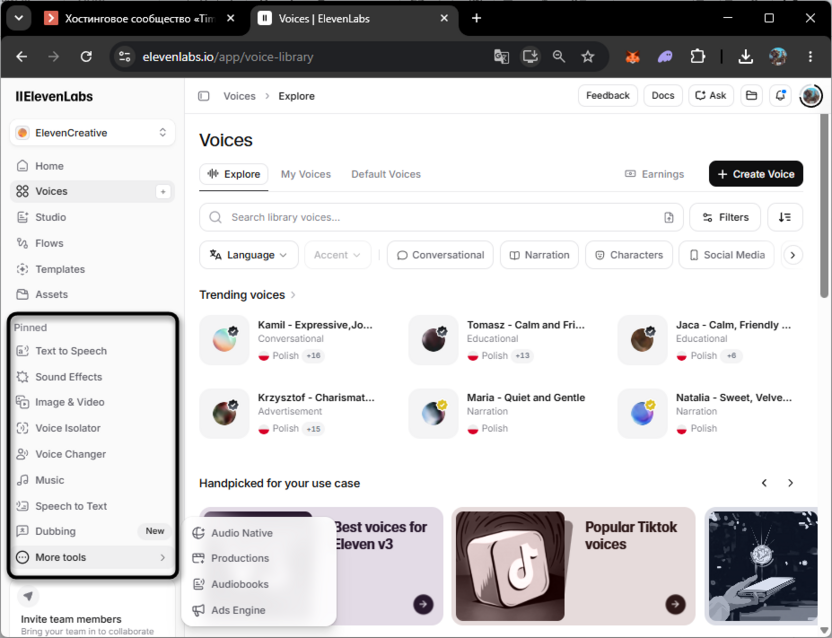832x638 pixels.
Task: Open Image & Video tool
Action: (92, 402)
